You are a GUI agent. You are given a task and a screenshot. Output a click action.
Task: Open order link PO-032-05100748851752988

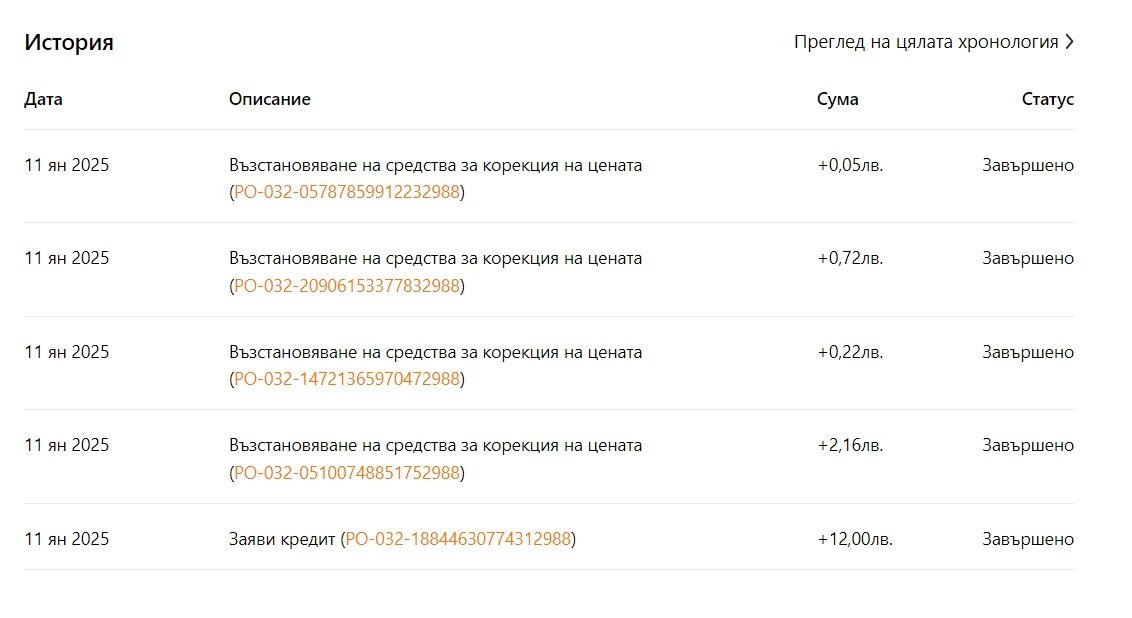pyautogui.click(x=347, y=473)
